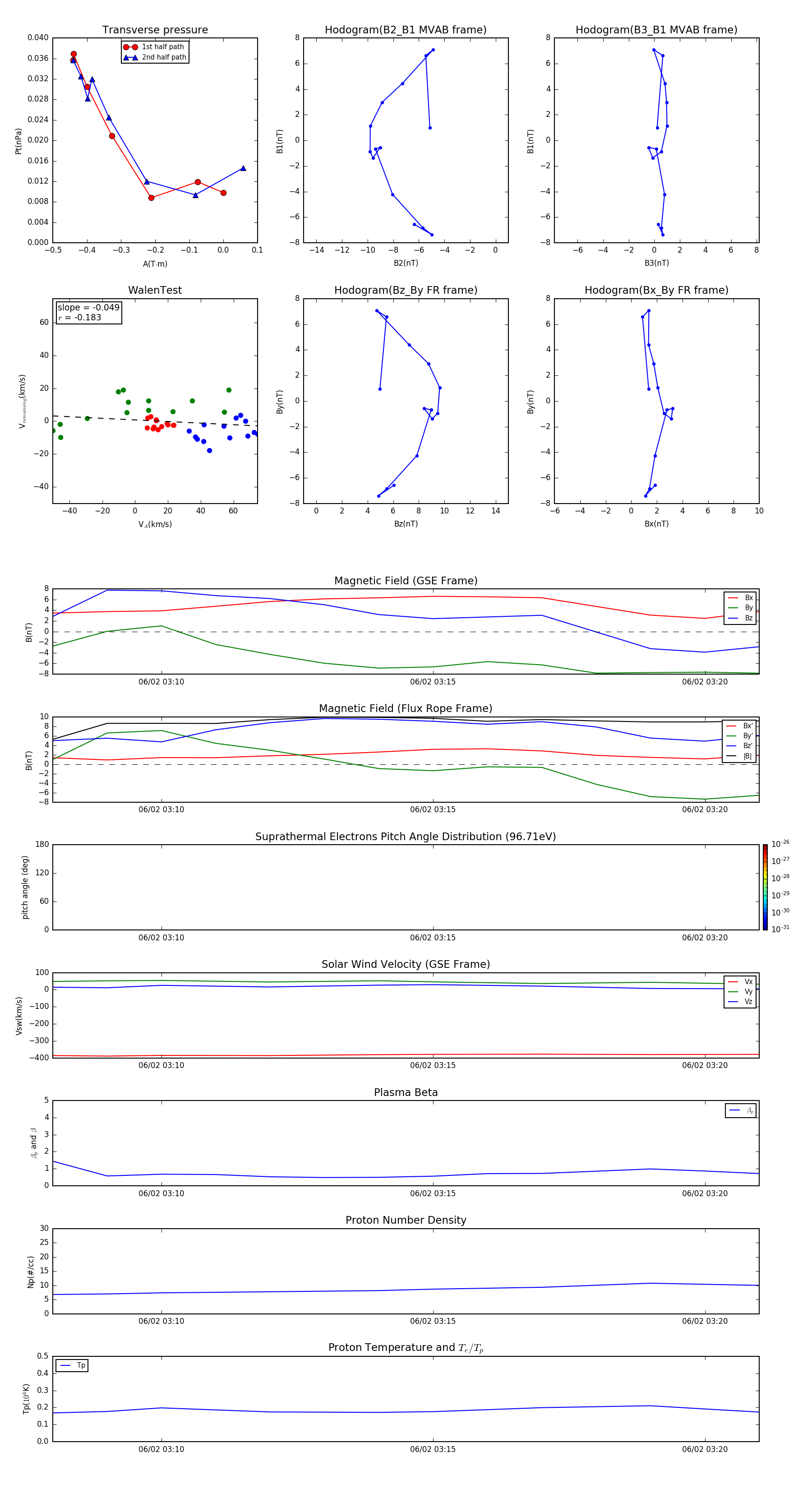812x1489 pixels.
Task: Click the 'Hodogram(B2_B1 MVAB frame)' title
Action: pyautogui.click(x=406, y=30)
